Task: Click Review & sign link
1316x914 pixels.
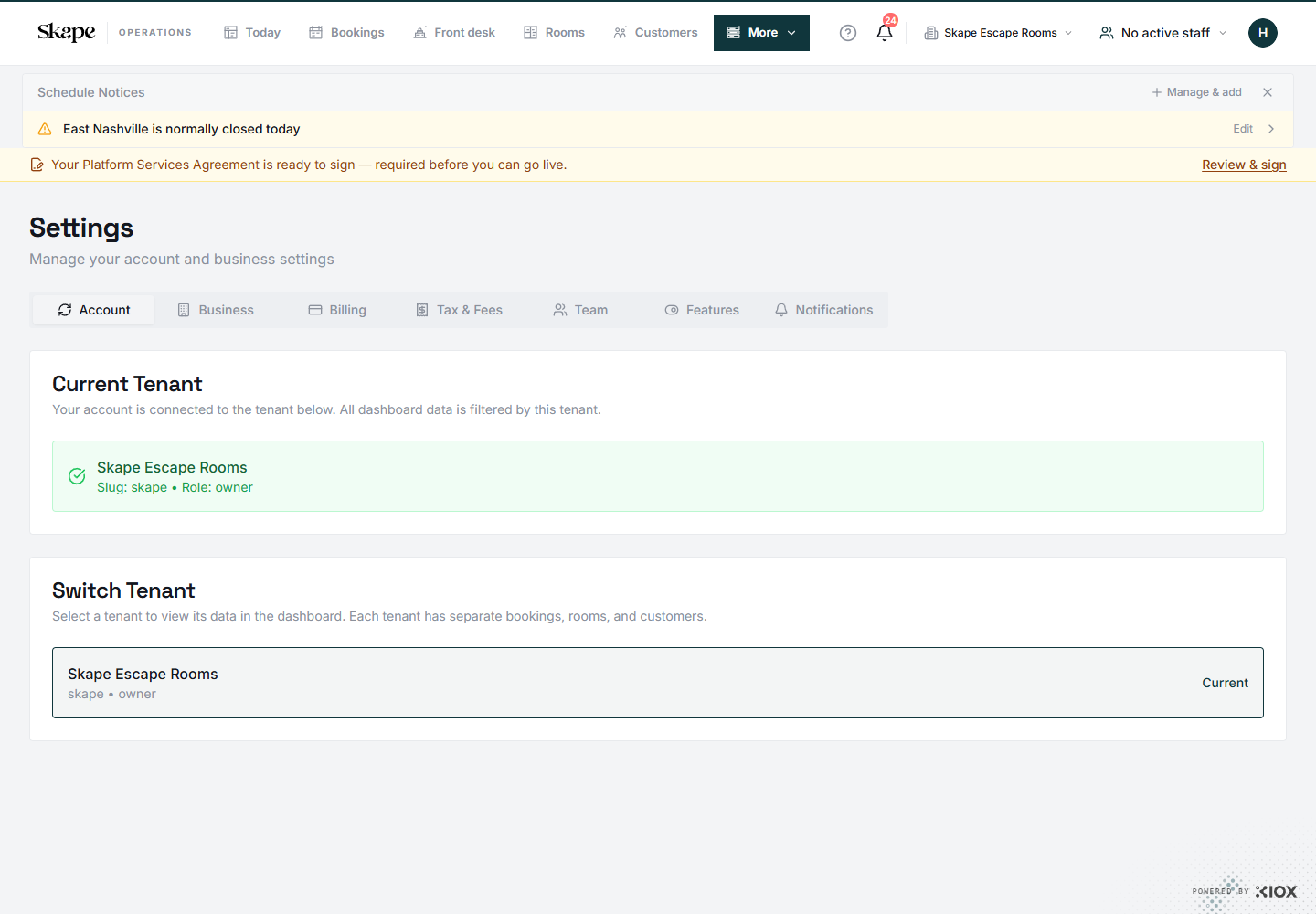Action: (1244, 165)
